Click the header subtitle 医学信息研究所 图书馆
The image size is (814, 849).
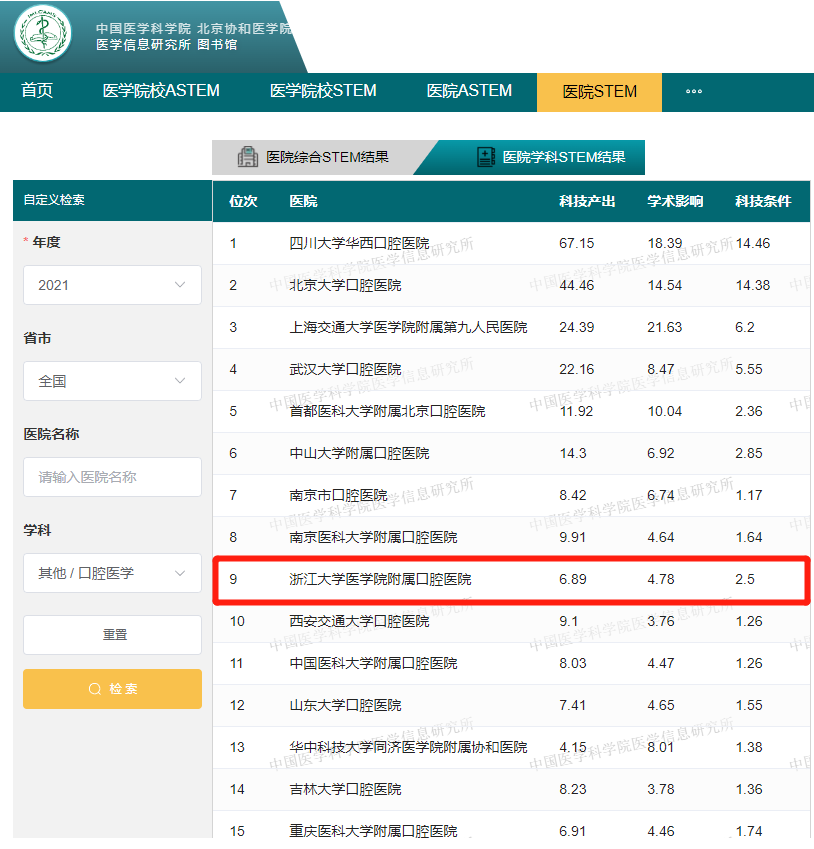click(167, 44)
